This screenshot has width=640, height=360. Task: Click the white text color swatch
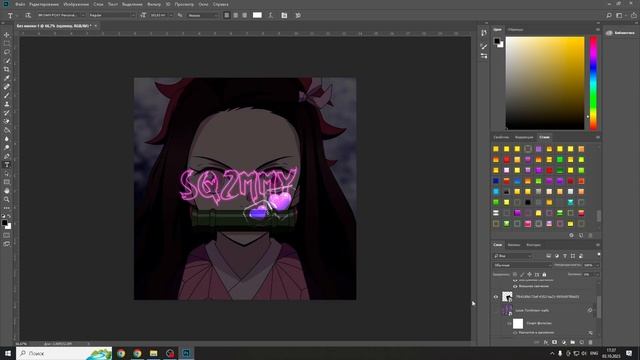(x=257, y=15)
